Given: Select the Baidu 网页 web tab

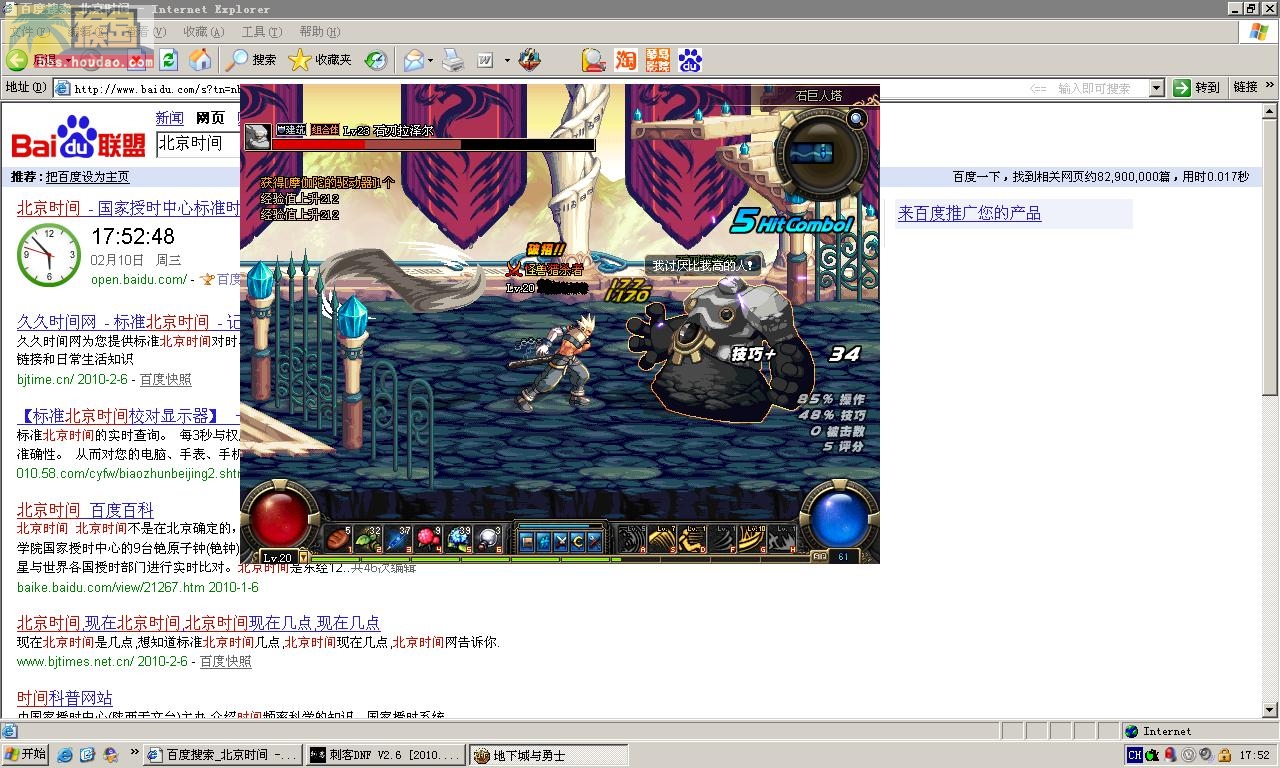Looking at the screenshot, I should pyautogui.click(x=210, y=118).
